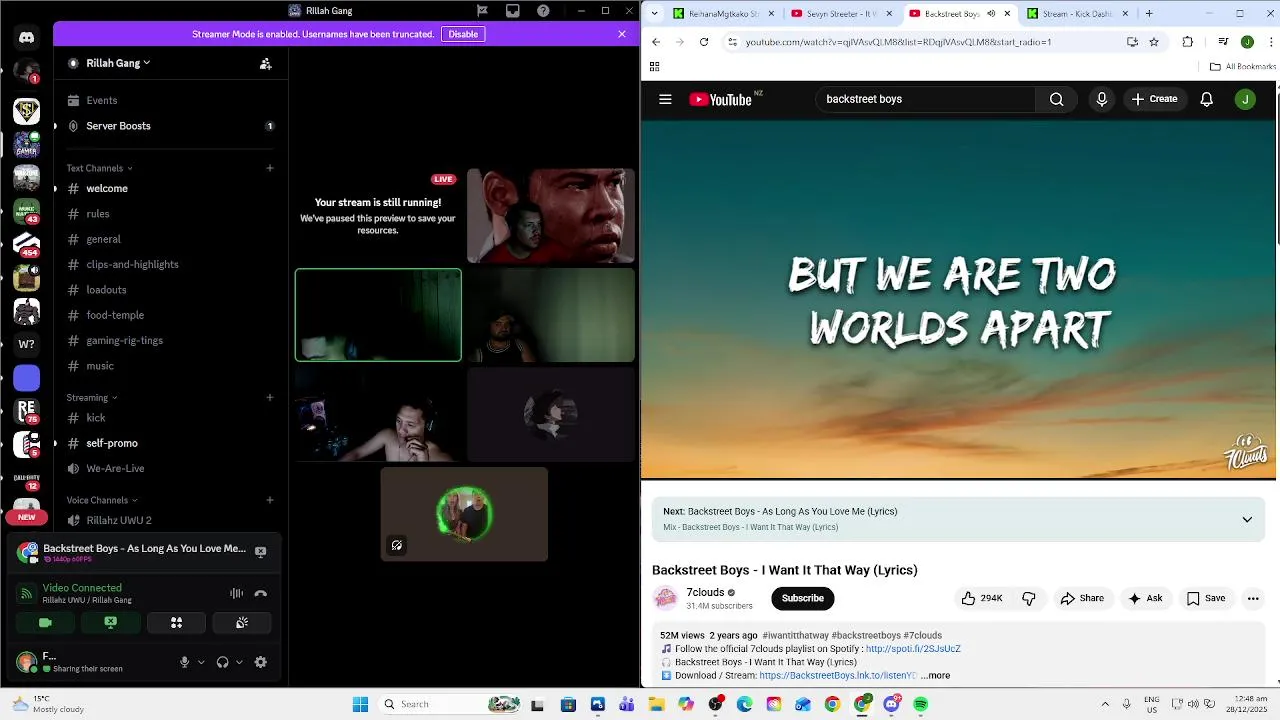Open soundboard button in voice panel
The height and width of the screenshot is (720, 1280).
click(x=241, y=622)
